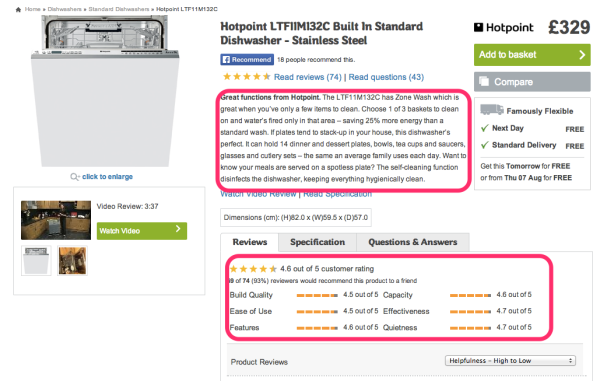Open the Questions & Answers tab
This screenshot has height=381, width=600.
point(412,242)
